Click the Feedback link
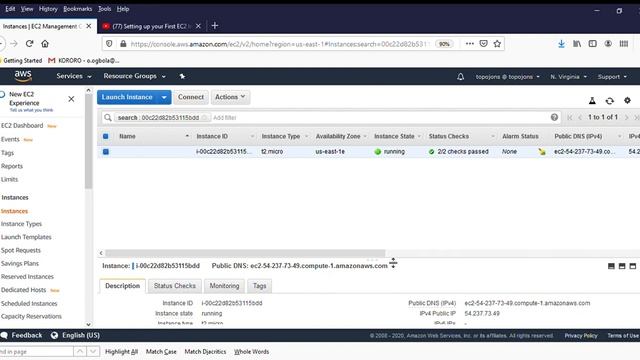Screen dimensions: 640x360 coord(22,335)
